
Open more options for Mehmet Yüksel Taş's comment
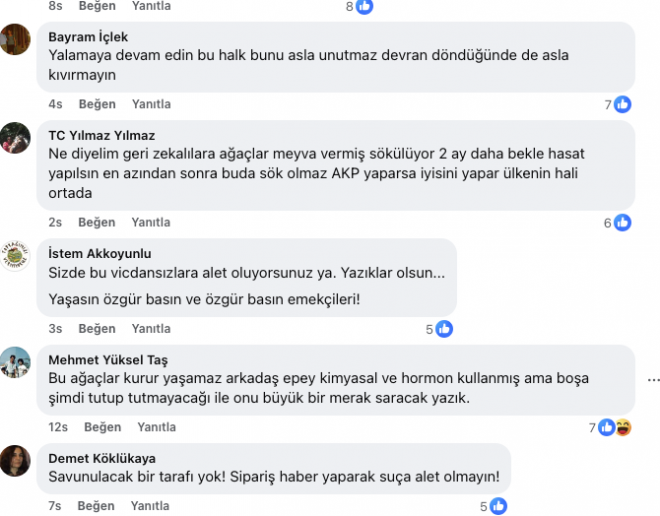[x=653, y=380]
